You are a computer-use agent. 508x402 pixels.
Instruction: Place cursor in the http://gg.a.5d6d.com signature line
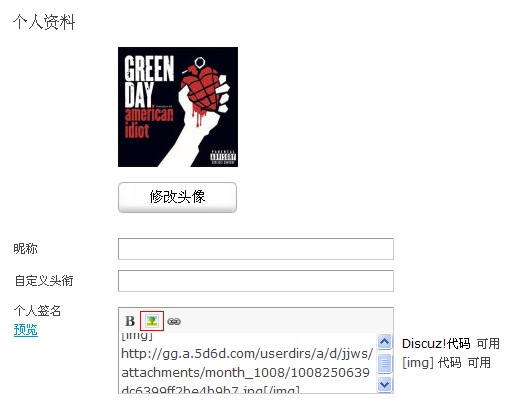[247, 353]
